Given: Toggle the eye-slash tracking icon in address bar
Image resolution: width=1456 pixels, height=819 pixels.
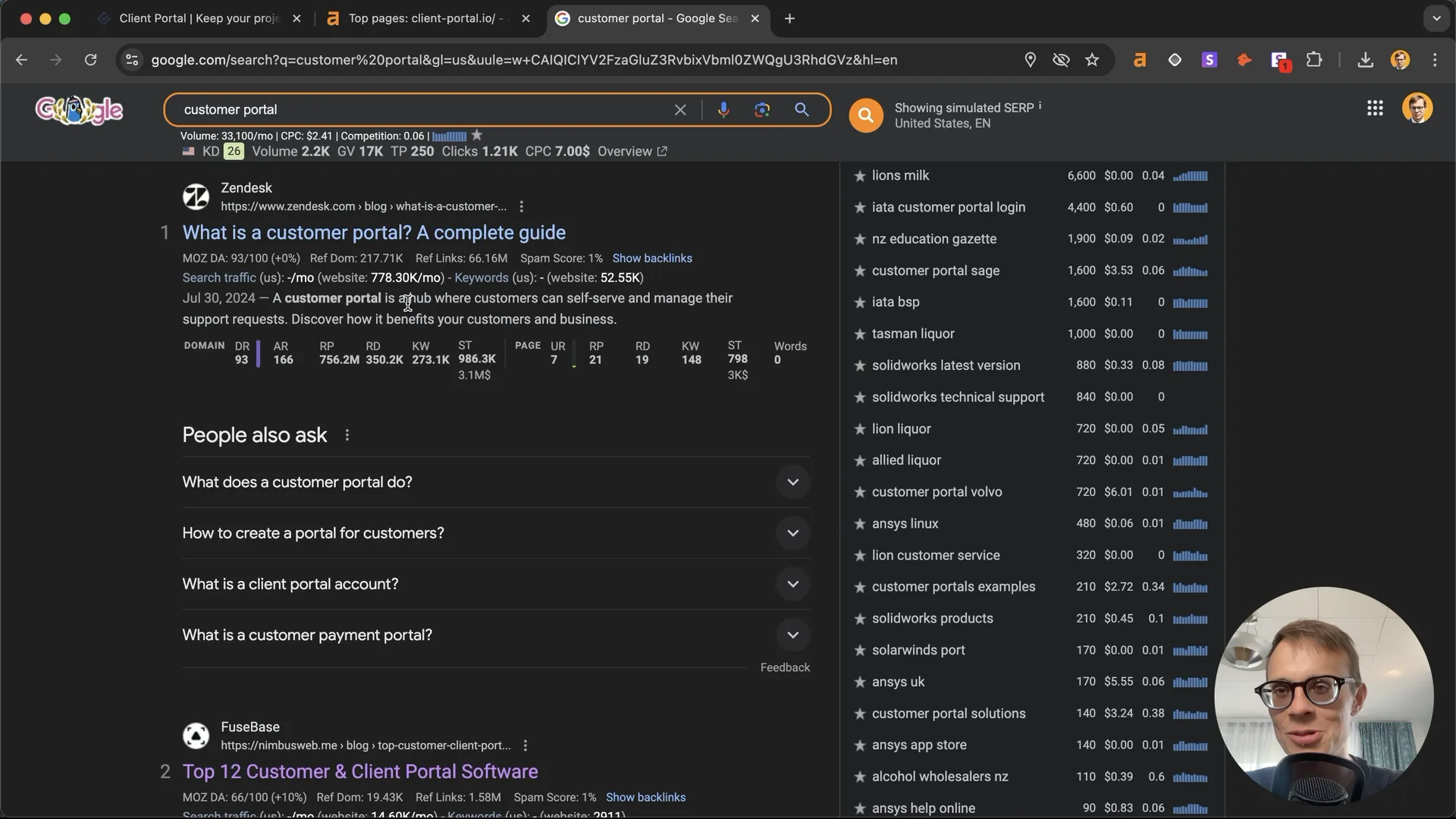Looking at the screenshot, I should (1061, 60).
